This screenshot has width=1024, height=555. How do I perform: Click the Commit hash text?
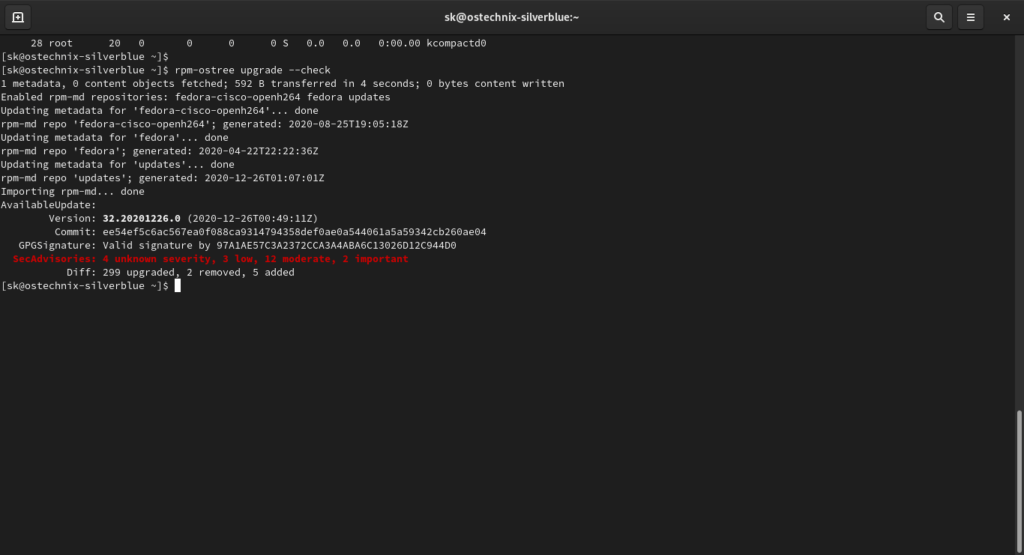point(294,232)
